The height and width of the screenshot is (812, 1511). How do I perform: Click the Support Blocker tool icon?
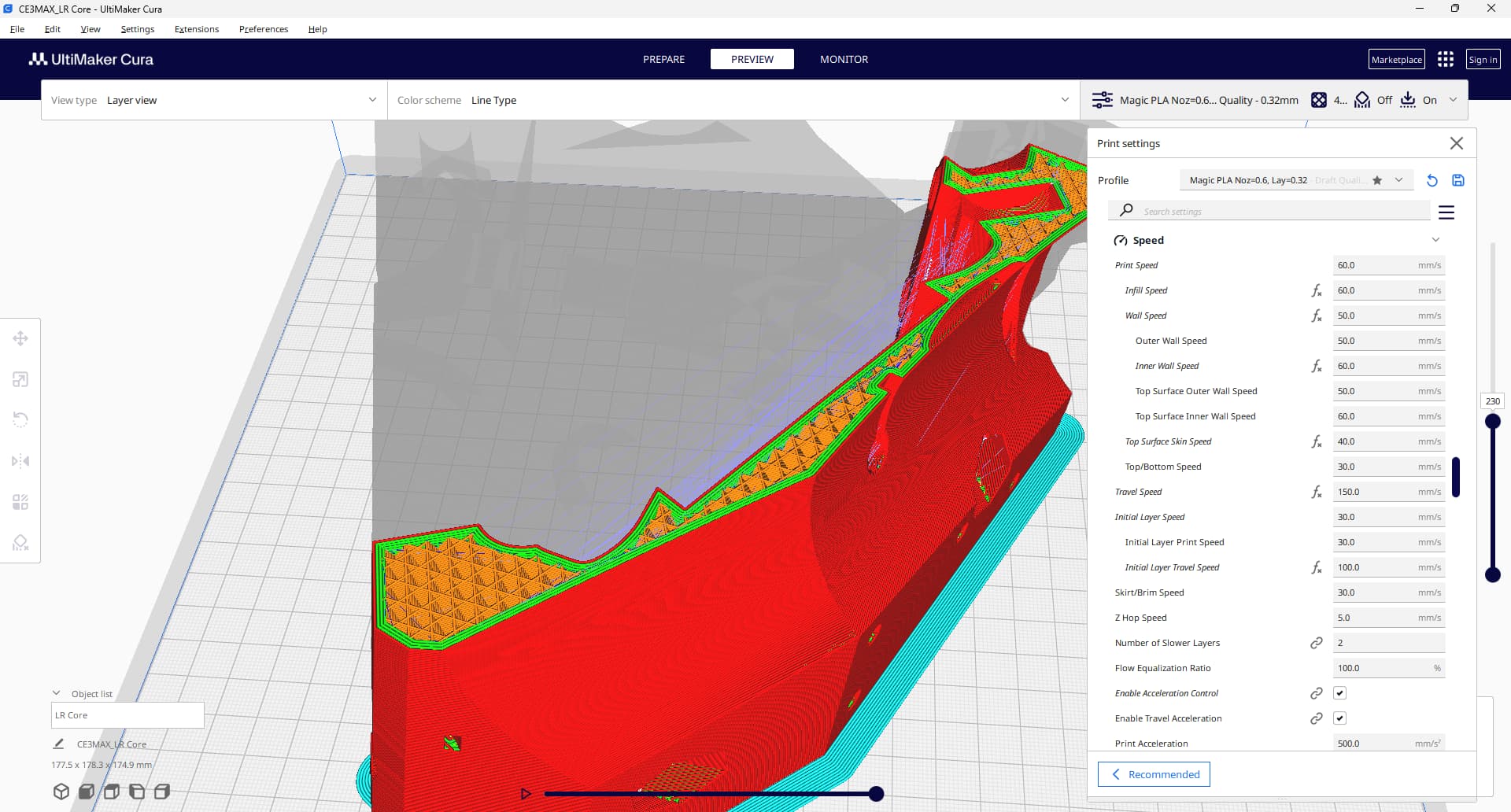coord(20,543)
